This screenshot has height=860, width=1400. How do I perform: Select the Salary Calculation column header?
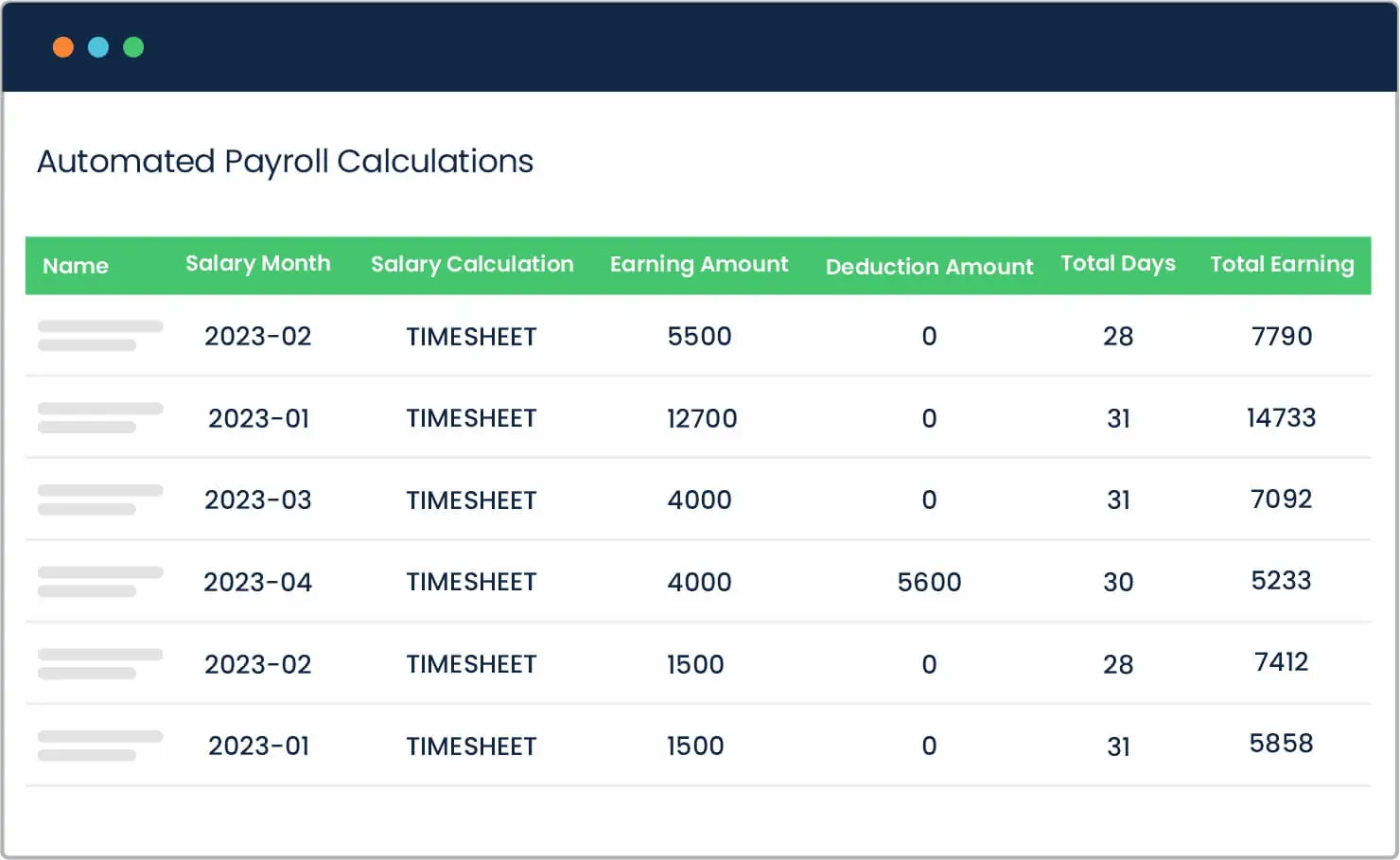(472, 265)
